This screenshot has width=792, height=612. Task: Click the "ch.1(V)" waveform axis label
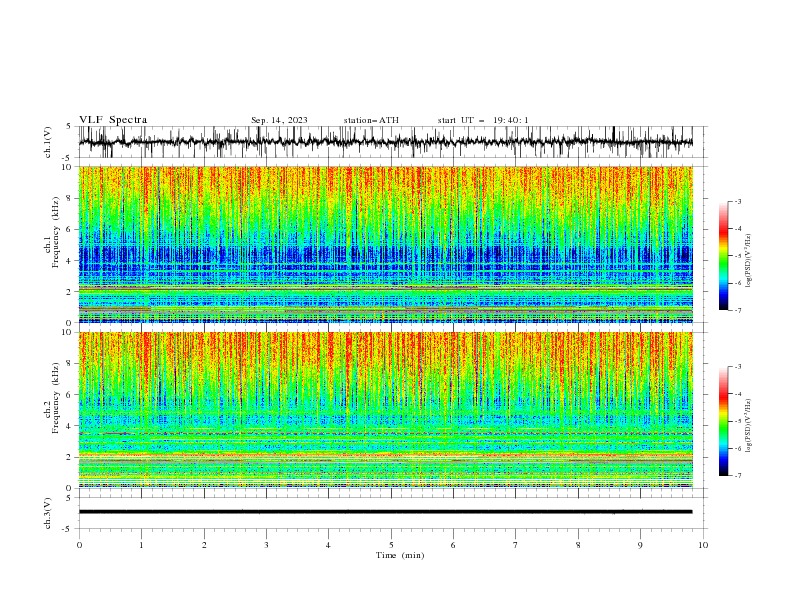48,142
